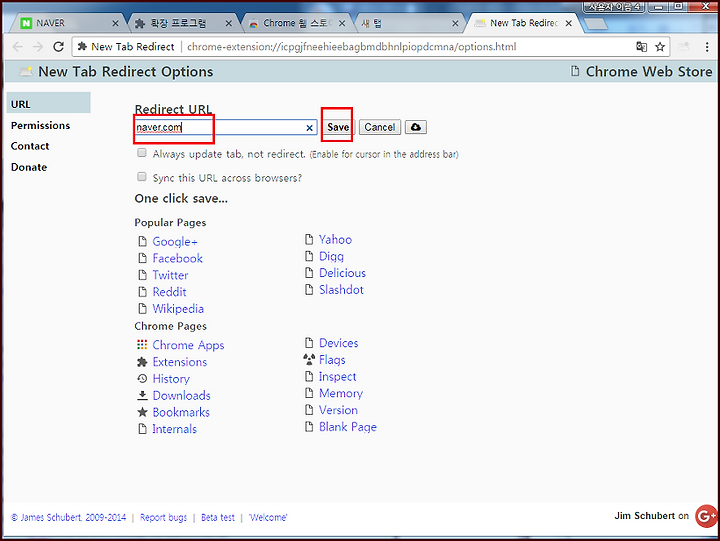This screenshot has height=541, width=720.
Task: Click the Save button
Action: pyautogui.click(x=338, y=127)
